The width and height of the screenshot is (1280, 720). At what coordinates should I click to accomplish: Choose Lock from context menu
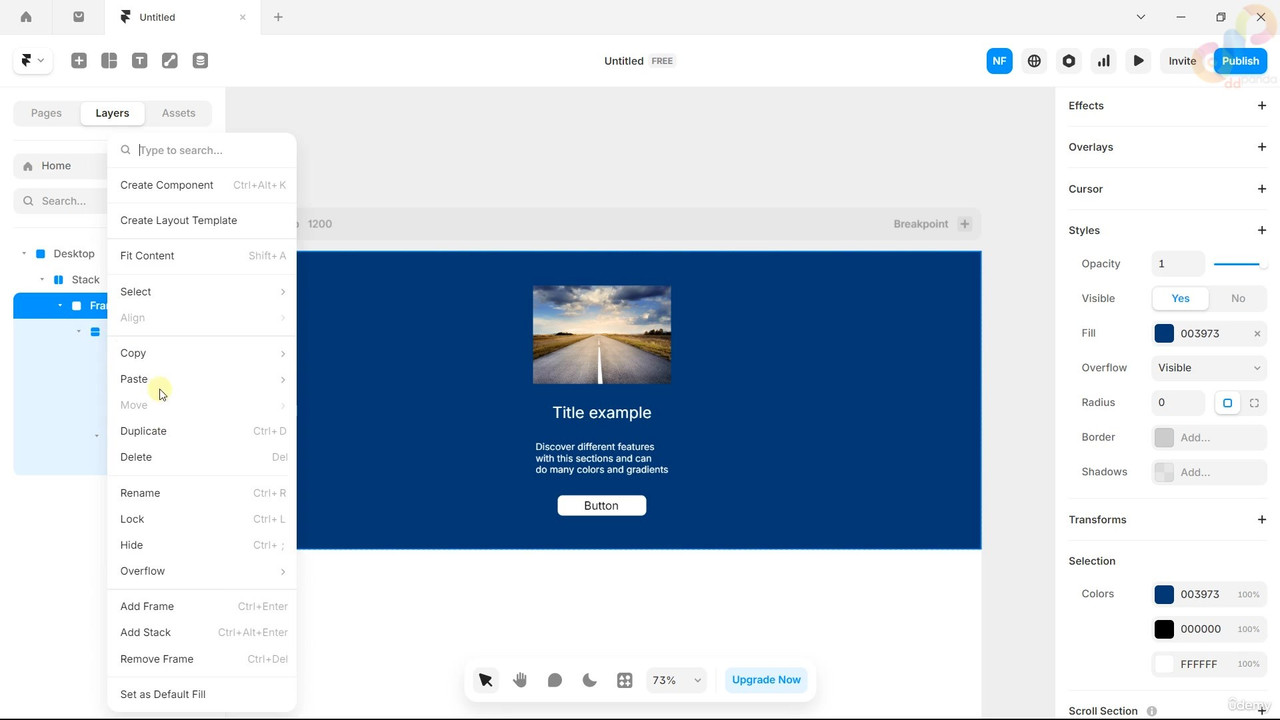(202, 519)
